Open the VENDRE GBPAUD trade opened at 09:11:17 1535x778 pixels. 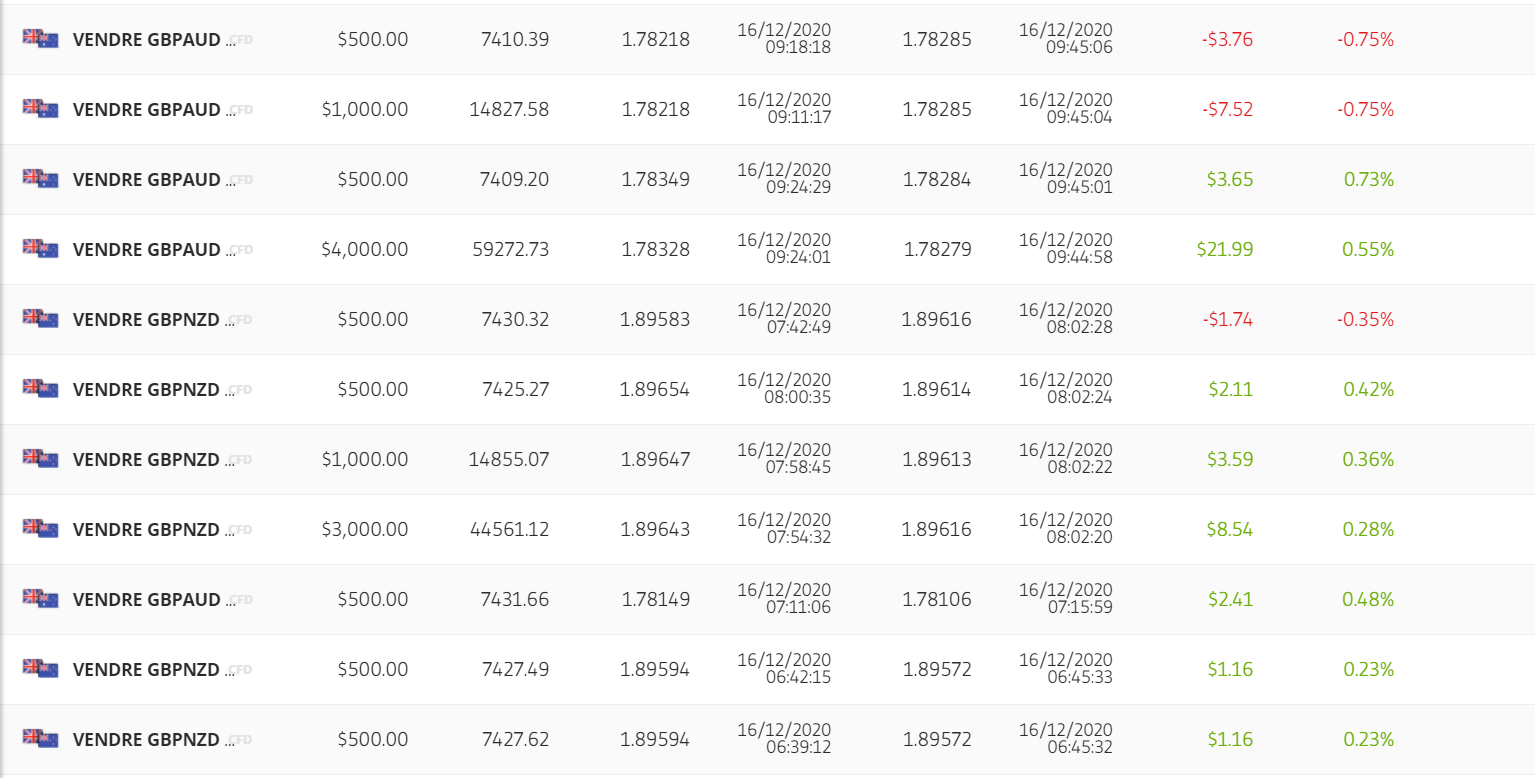pos(146,110)
